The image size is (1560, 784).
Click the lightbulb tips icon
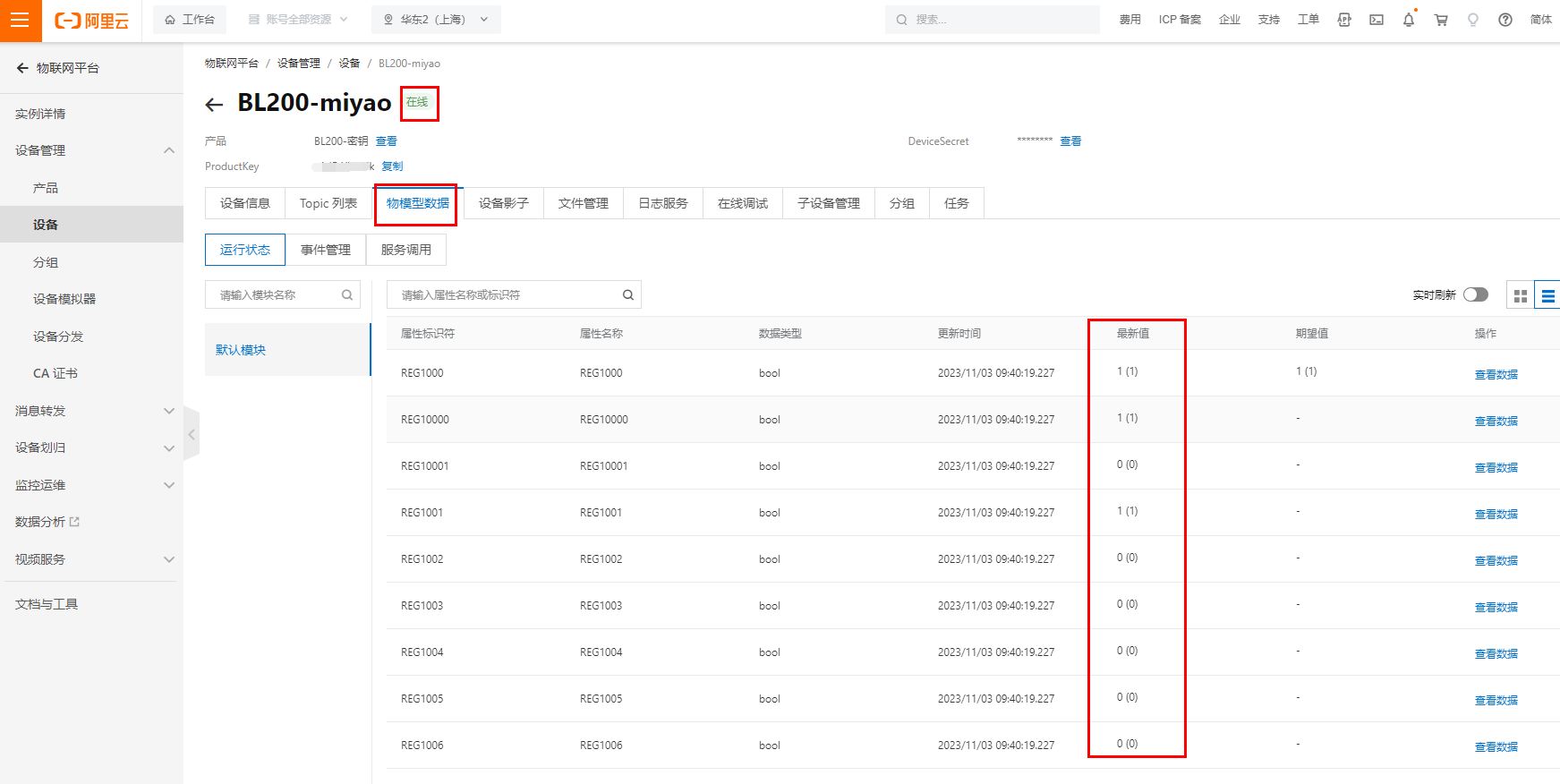pyautogui.click(x=1473, y=20)
